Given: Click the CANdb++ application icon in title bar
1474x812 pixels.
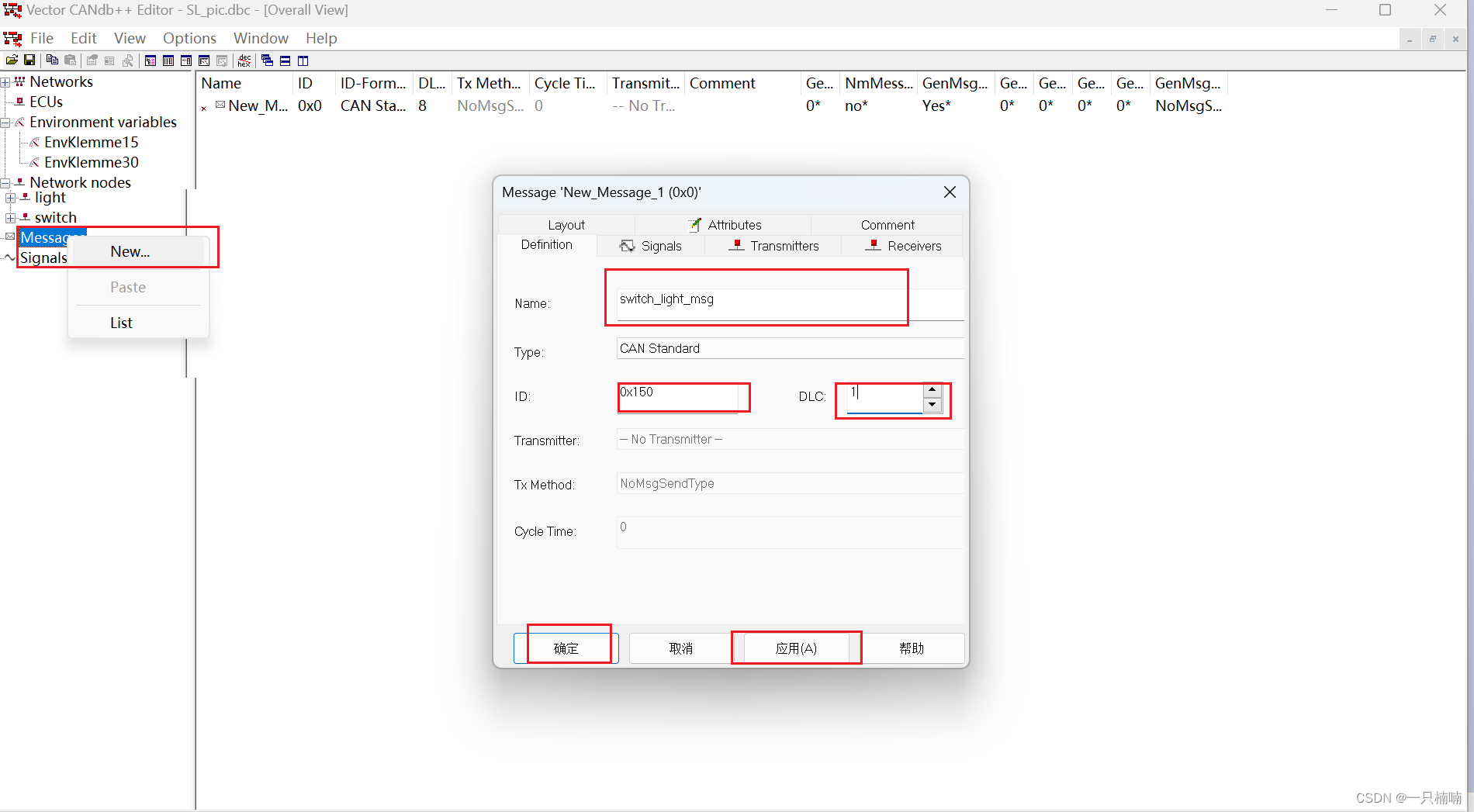Looking at the screenshot, I should [x=12, y=10].
